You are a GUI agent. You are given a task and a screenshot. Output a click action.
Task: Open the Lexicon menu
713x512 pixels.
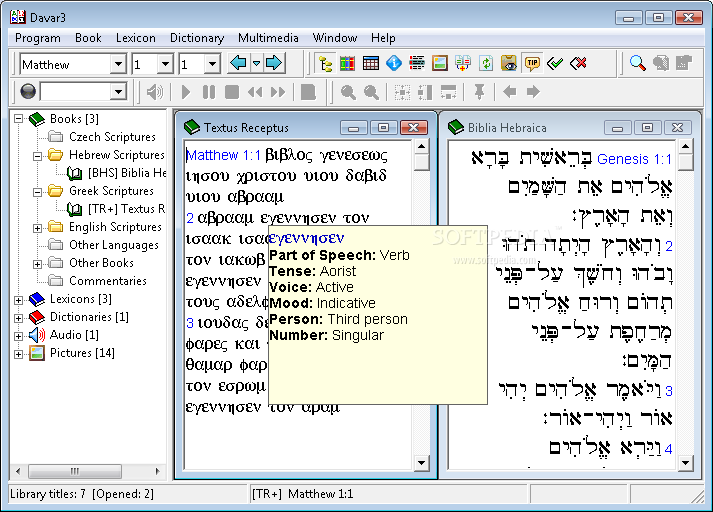click(x=136, y=38)
